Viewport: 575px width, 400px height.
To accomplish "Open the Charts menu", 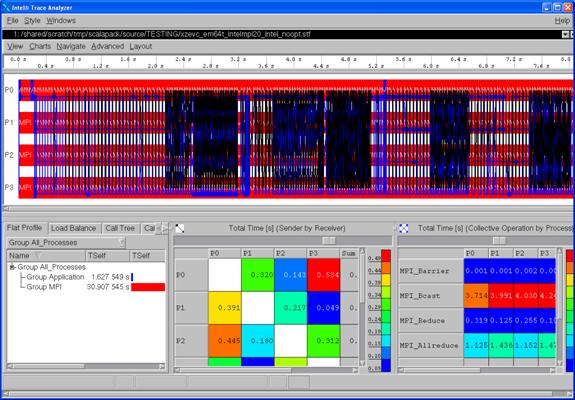I will [40, 46].
